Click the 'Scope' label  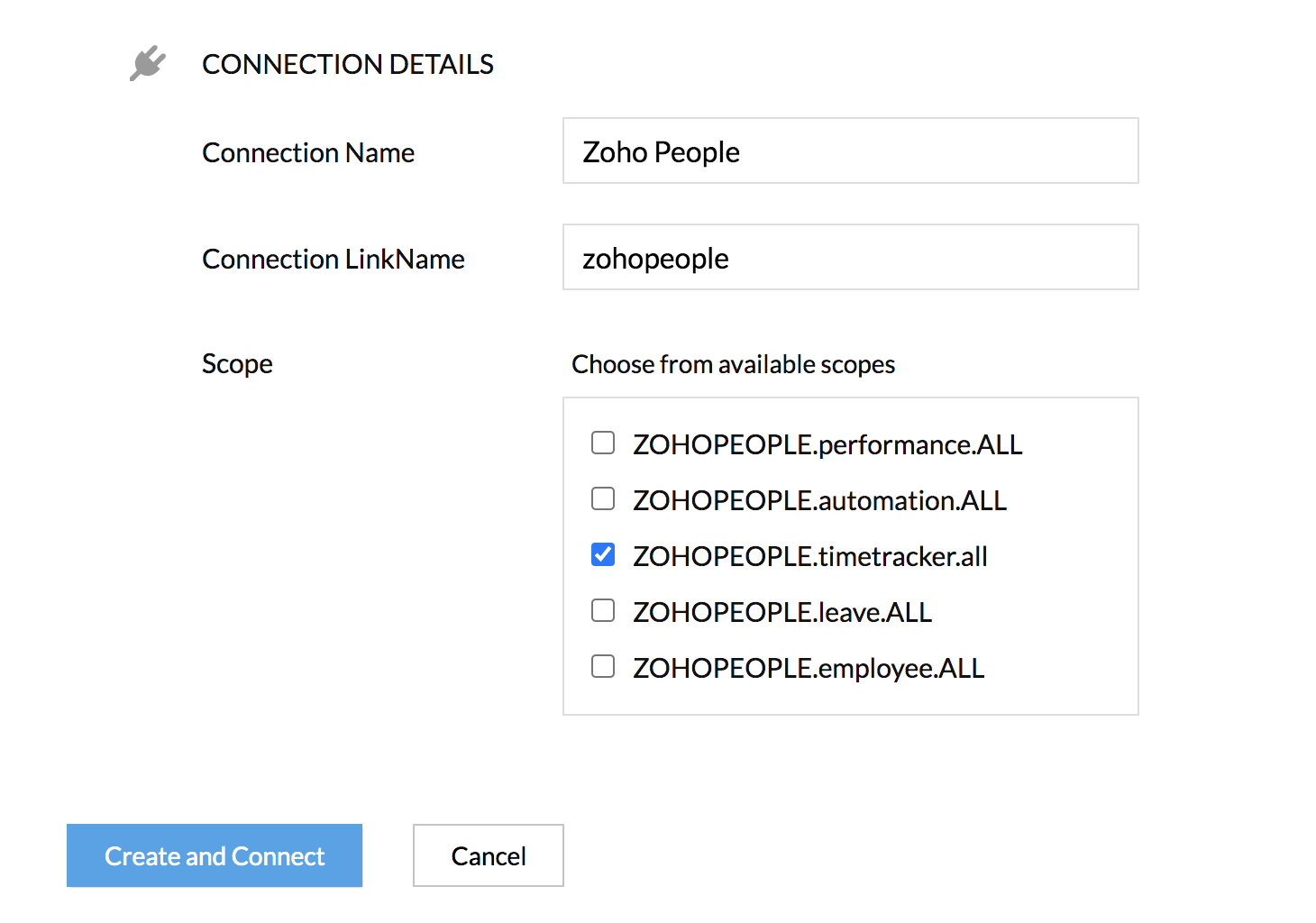point(237,364)
